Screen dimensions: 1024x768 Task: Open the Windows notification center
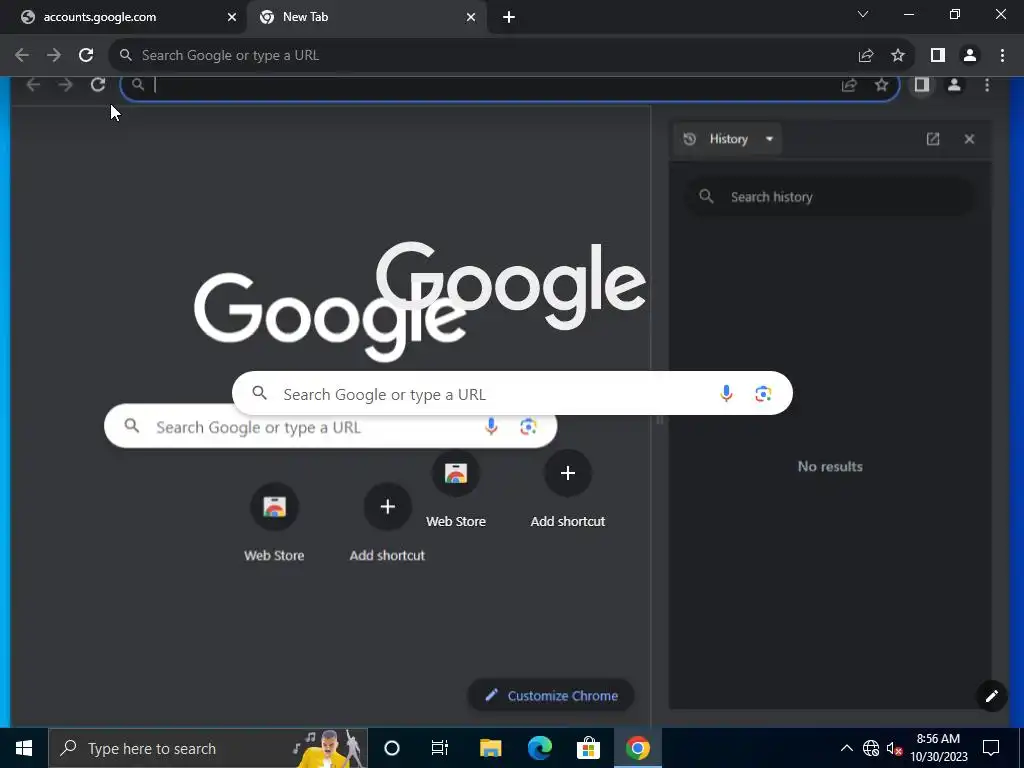991,748
